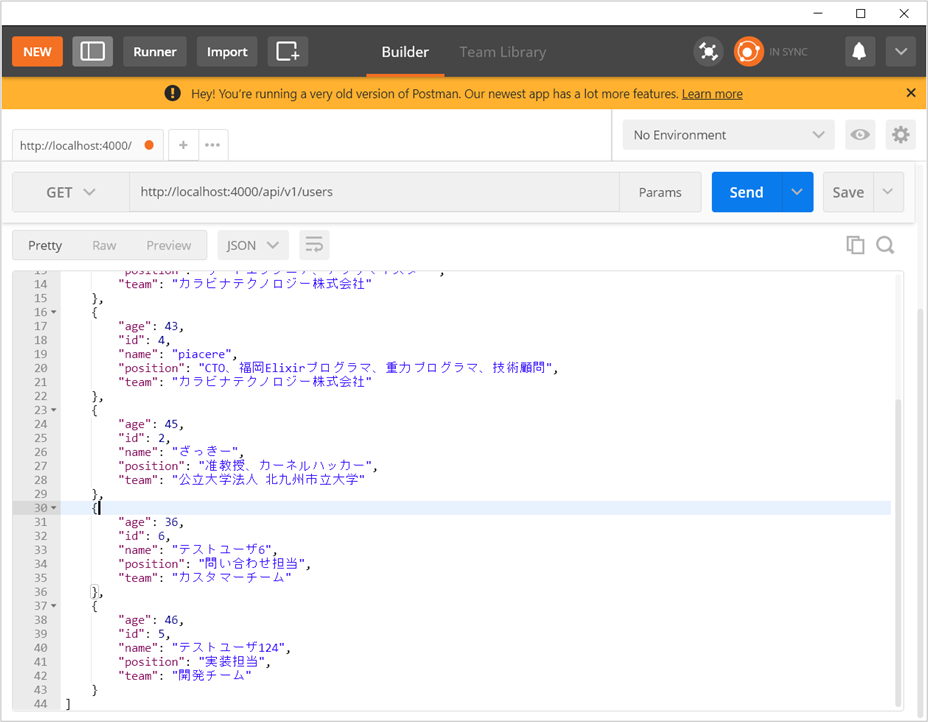Click the Import button
Screen dimensions: 928x722
(227, 51)
